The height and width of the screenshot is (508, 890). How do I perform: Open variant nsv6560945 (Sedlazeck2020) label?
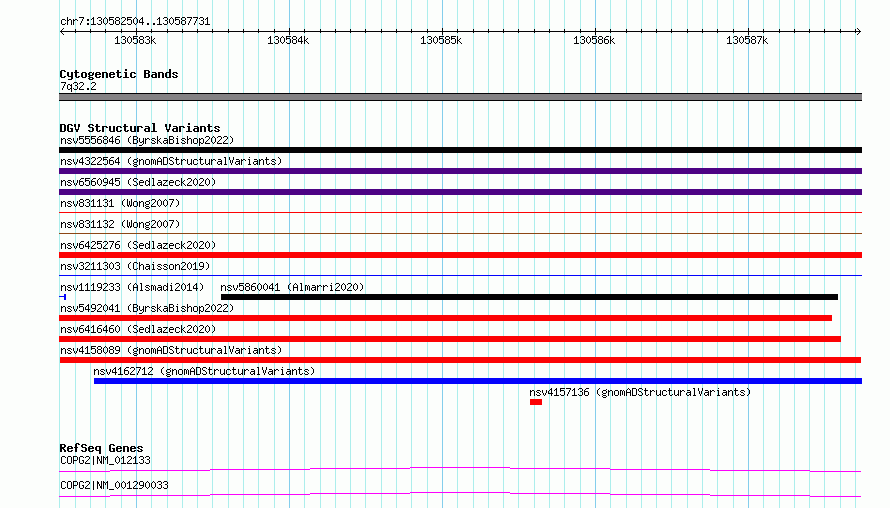(138, 182)
